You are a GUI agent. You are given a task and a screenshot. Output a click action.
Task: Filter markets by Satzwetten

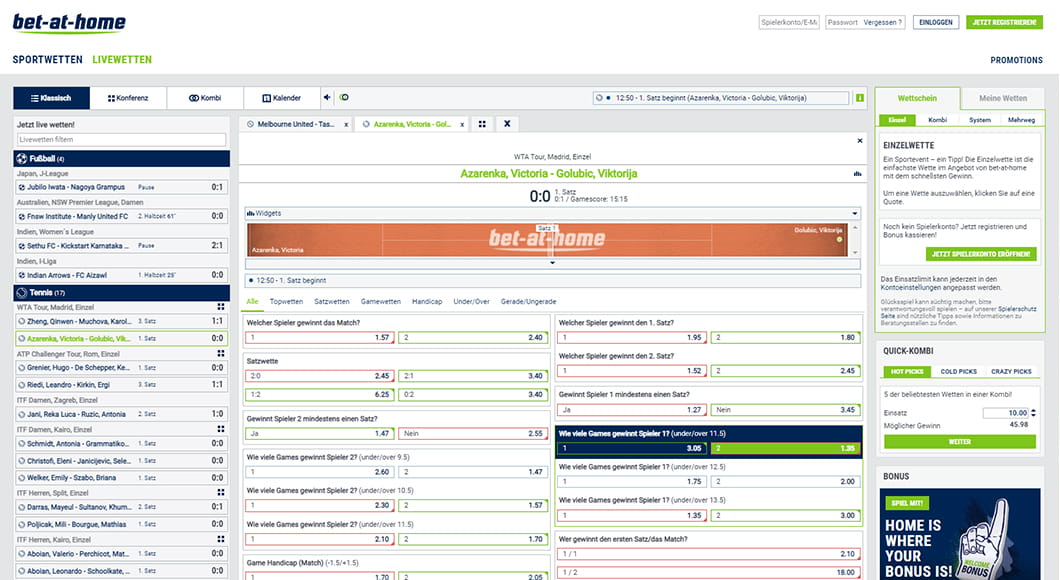click(332, 301)
